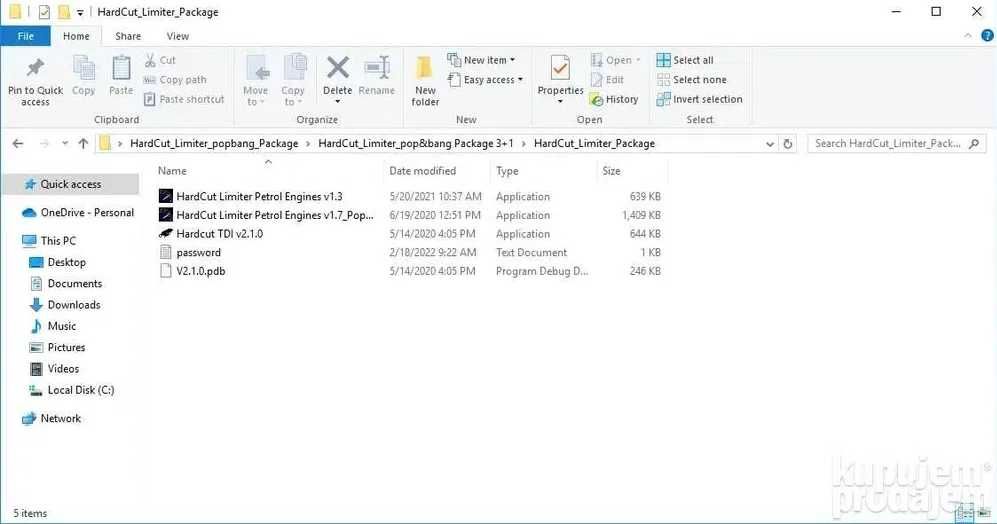Open the Easy access dropdown

coord(485,79)
